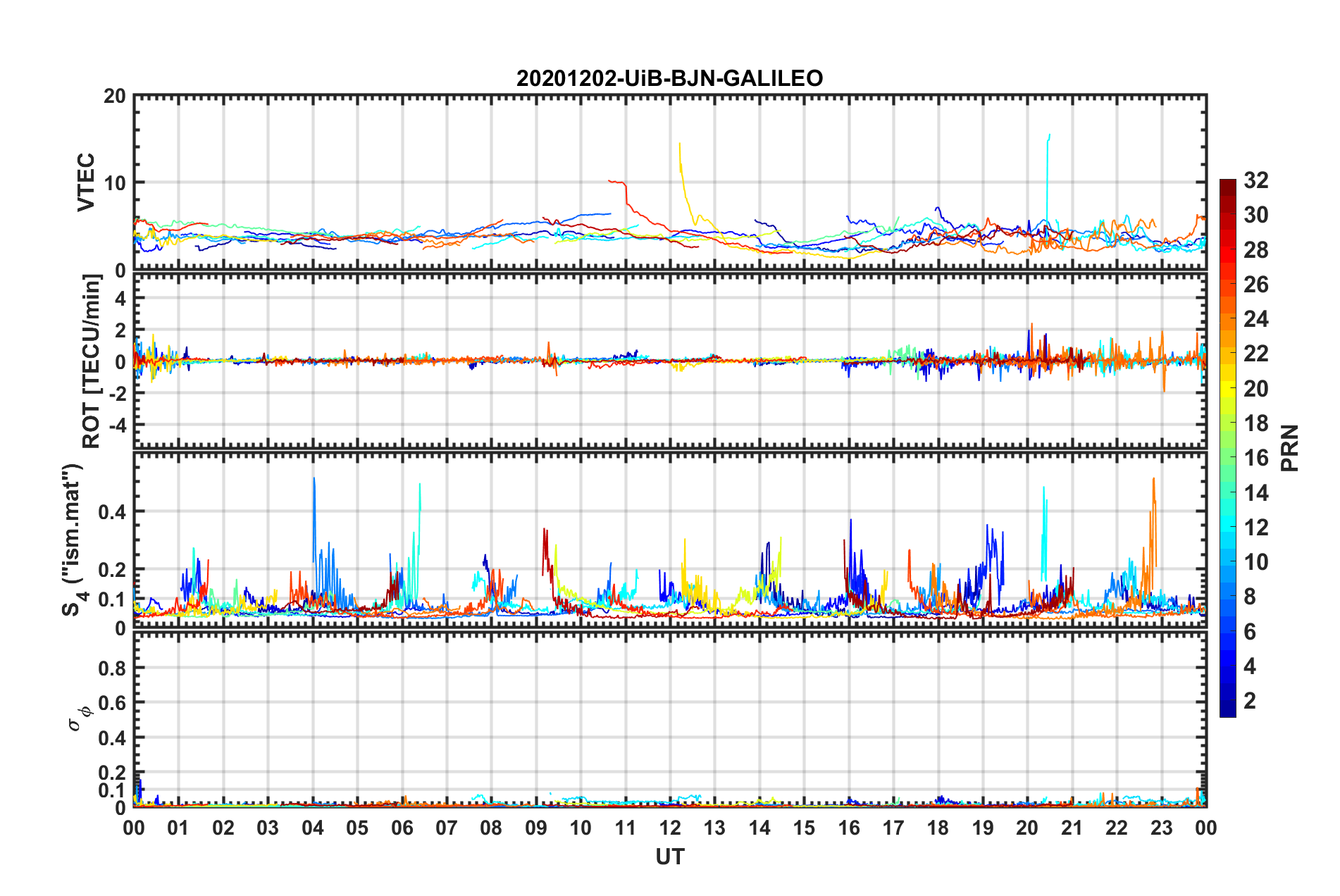
Task: Click UT axis hour label 01
Action: coord(178,827)
